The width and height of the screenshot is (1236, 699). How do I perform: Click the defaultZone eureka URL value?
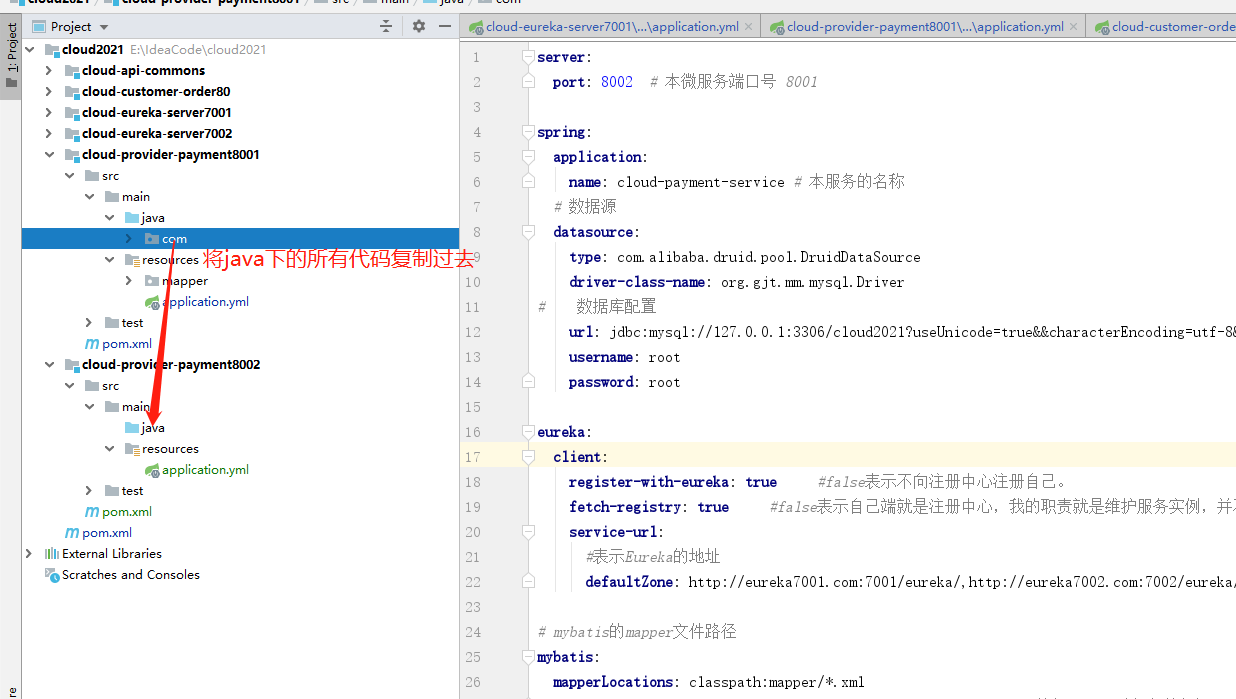(961, 582)
